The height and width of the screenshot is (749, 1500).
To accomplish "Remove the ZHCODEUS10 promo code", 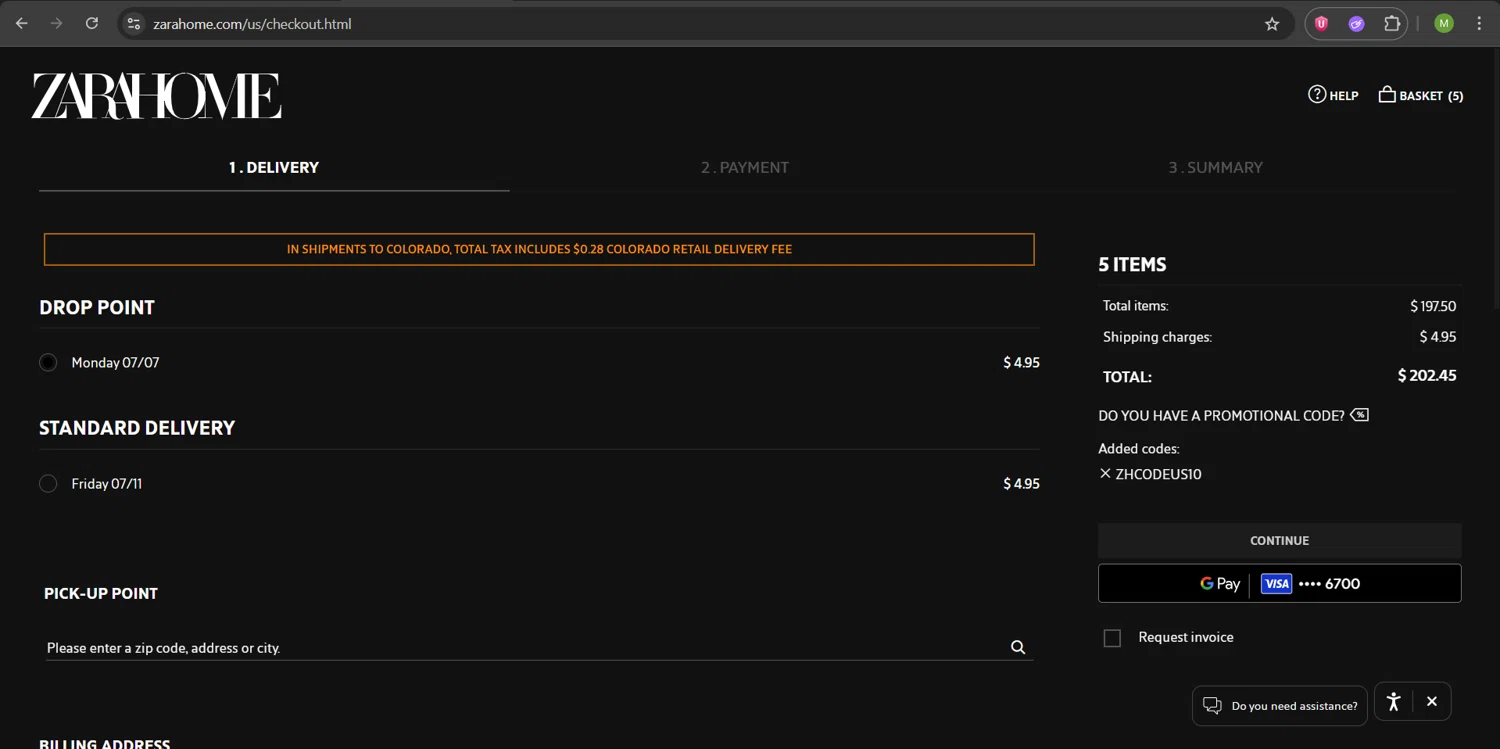I will coord(1105,474).
